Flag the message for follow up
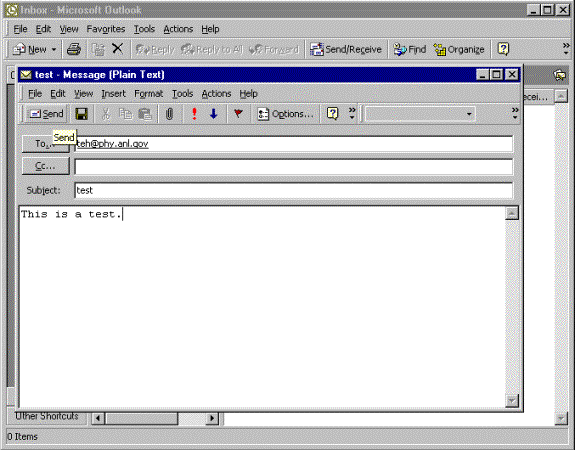Screen dimensions: 575x450 (238, 114)
